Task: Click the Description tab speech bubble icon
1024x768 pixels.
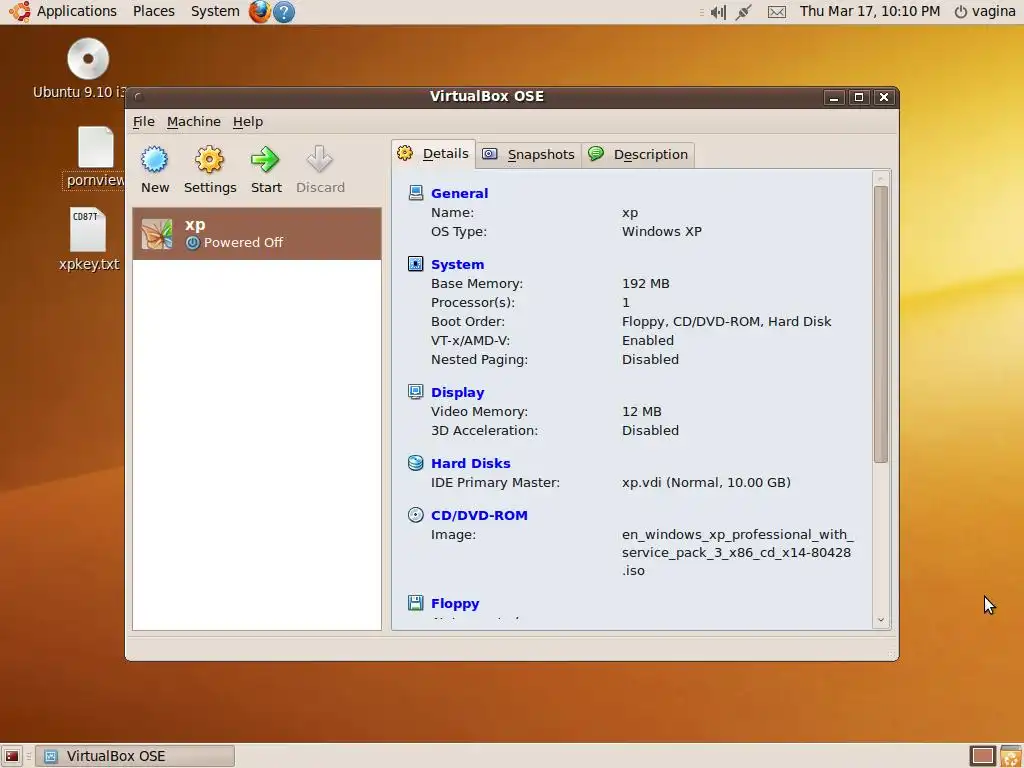Action: (596, 153)
